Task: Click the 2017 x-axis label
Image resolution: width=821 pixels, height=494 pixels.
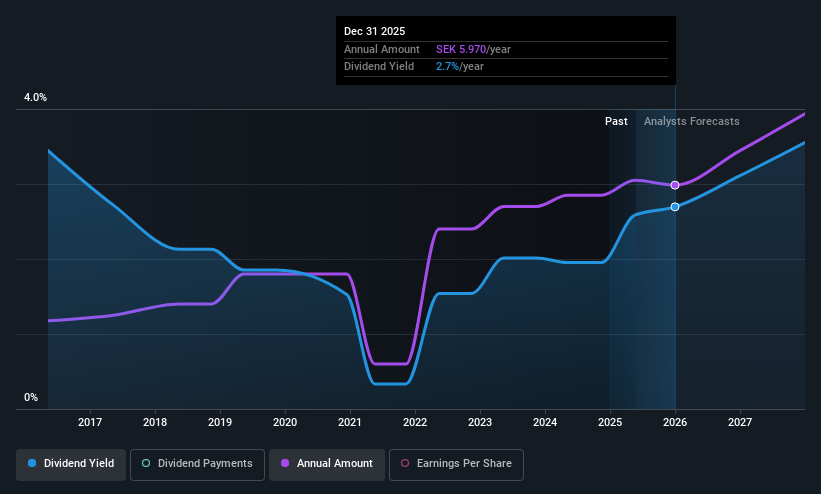Action: click(x=90, y=422)
